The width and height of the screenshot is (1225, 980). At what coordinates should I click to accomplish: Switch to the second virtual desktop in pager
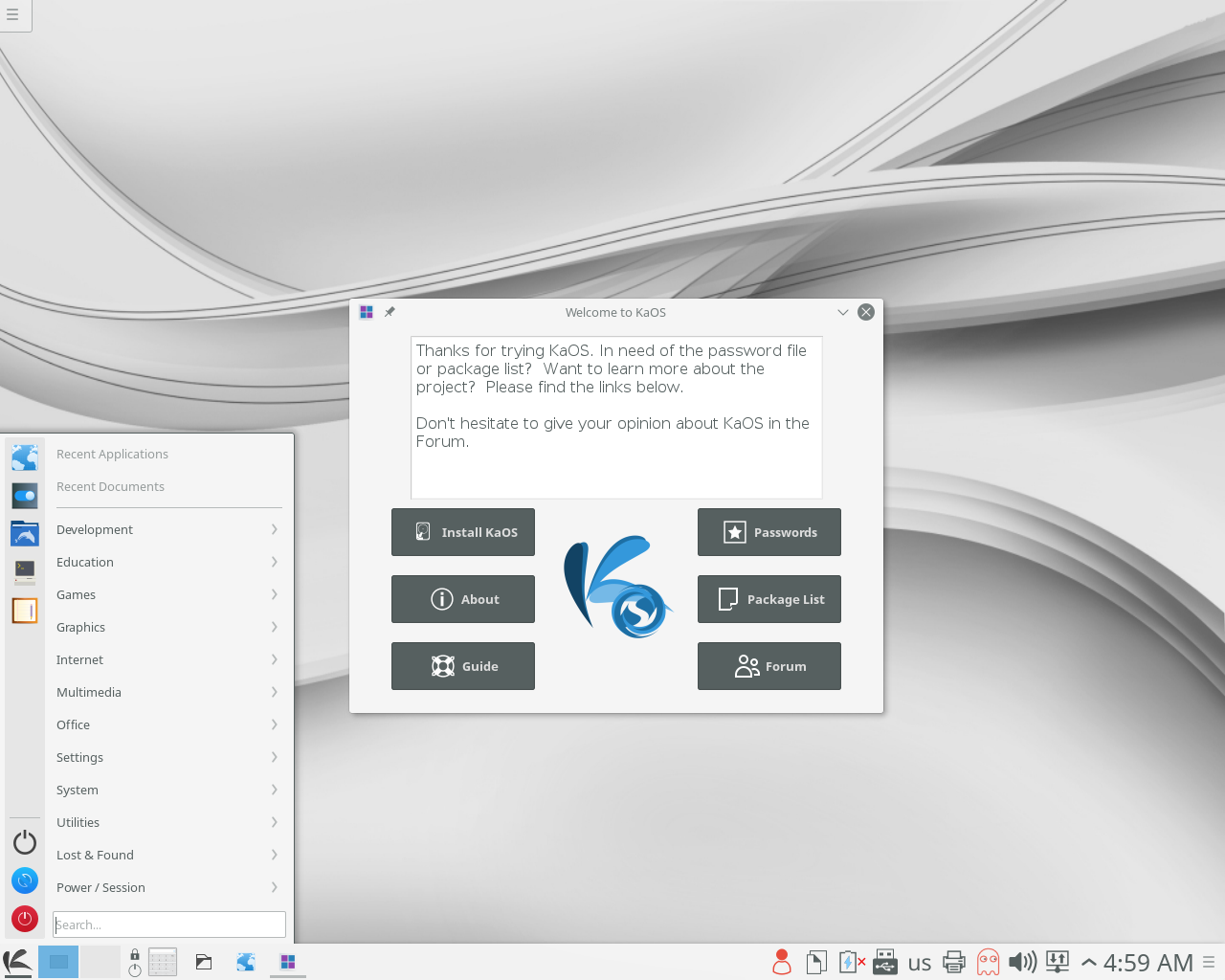coord(100,962)
